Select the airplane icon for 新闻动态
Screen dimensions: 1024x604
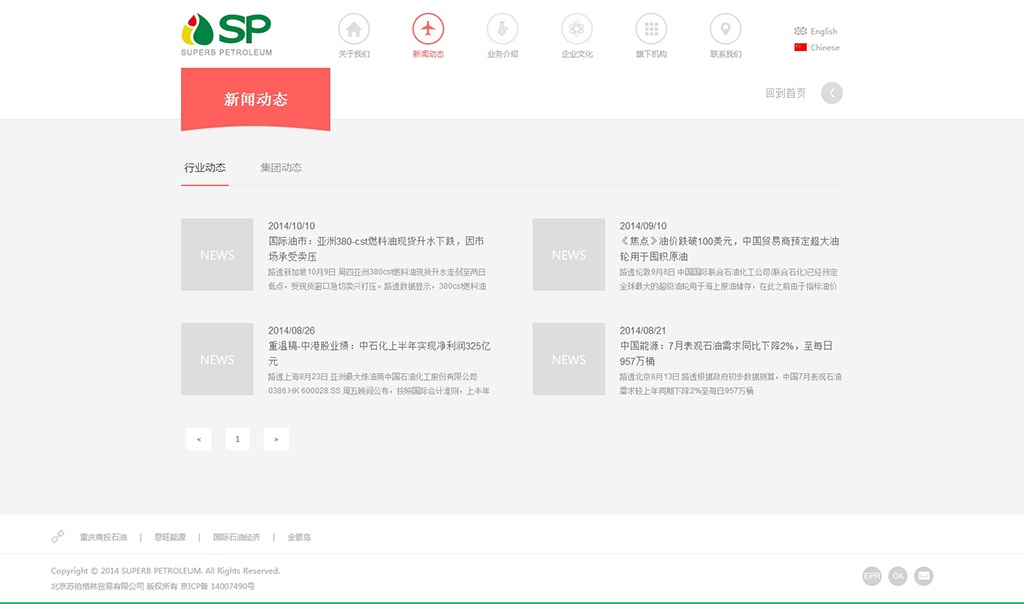click(x=428, y=29)
